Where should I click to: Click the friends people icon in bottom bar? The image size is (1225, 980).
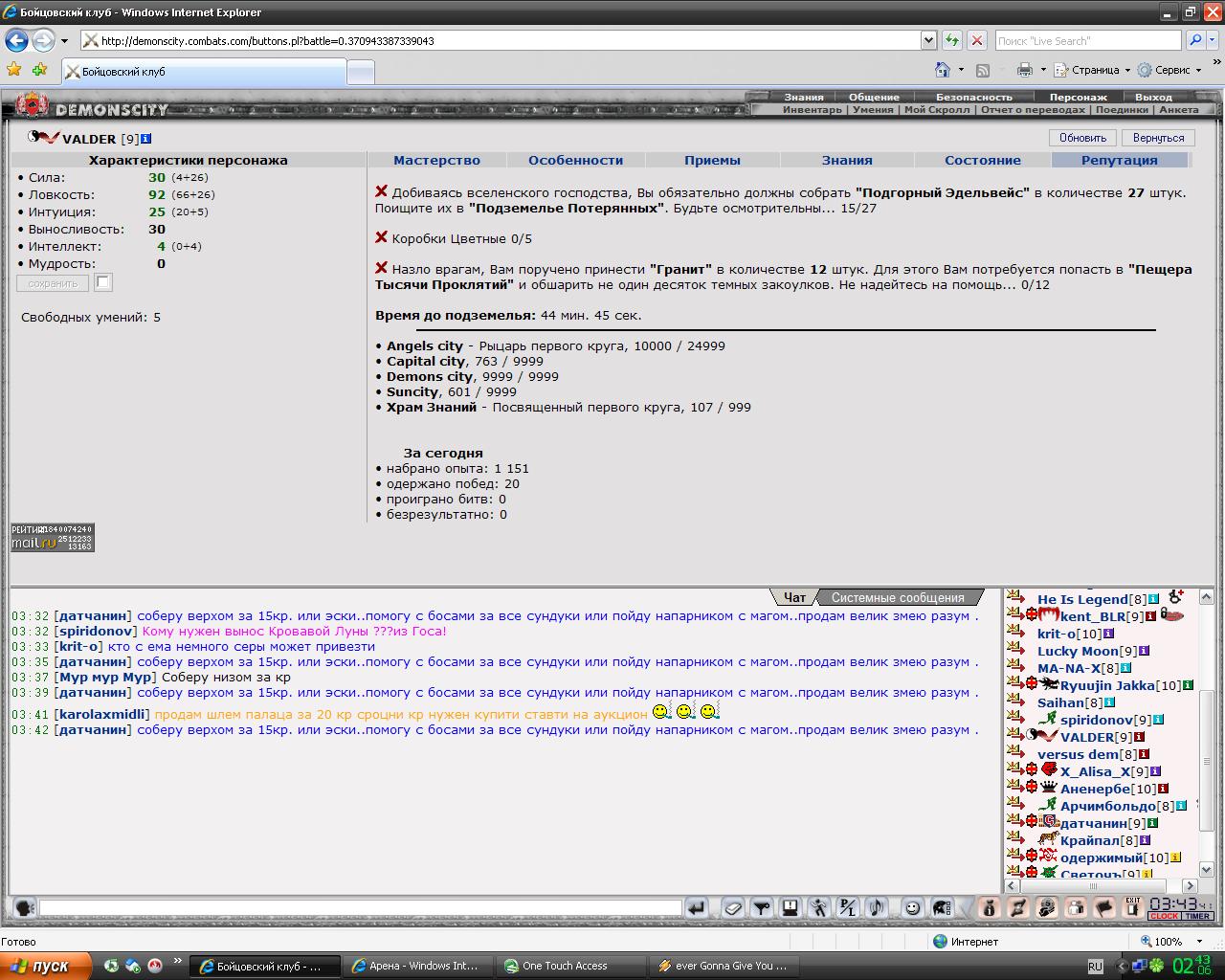click(x=1076, y=908)
